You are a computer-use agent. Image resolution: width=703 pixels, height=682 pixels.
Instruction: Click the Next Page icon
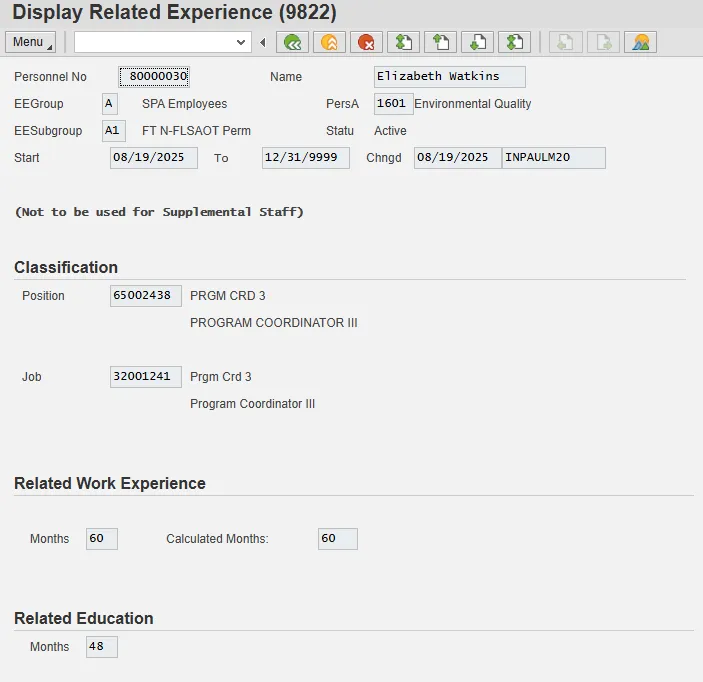[x=477, y=42]
